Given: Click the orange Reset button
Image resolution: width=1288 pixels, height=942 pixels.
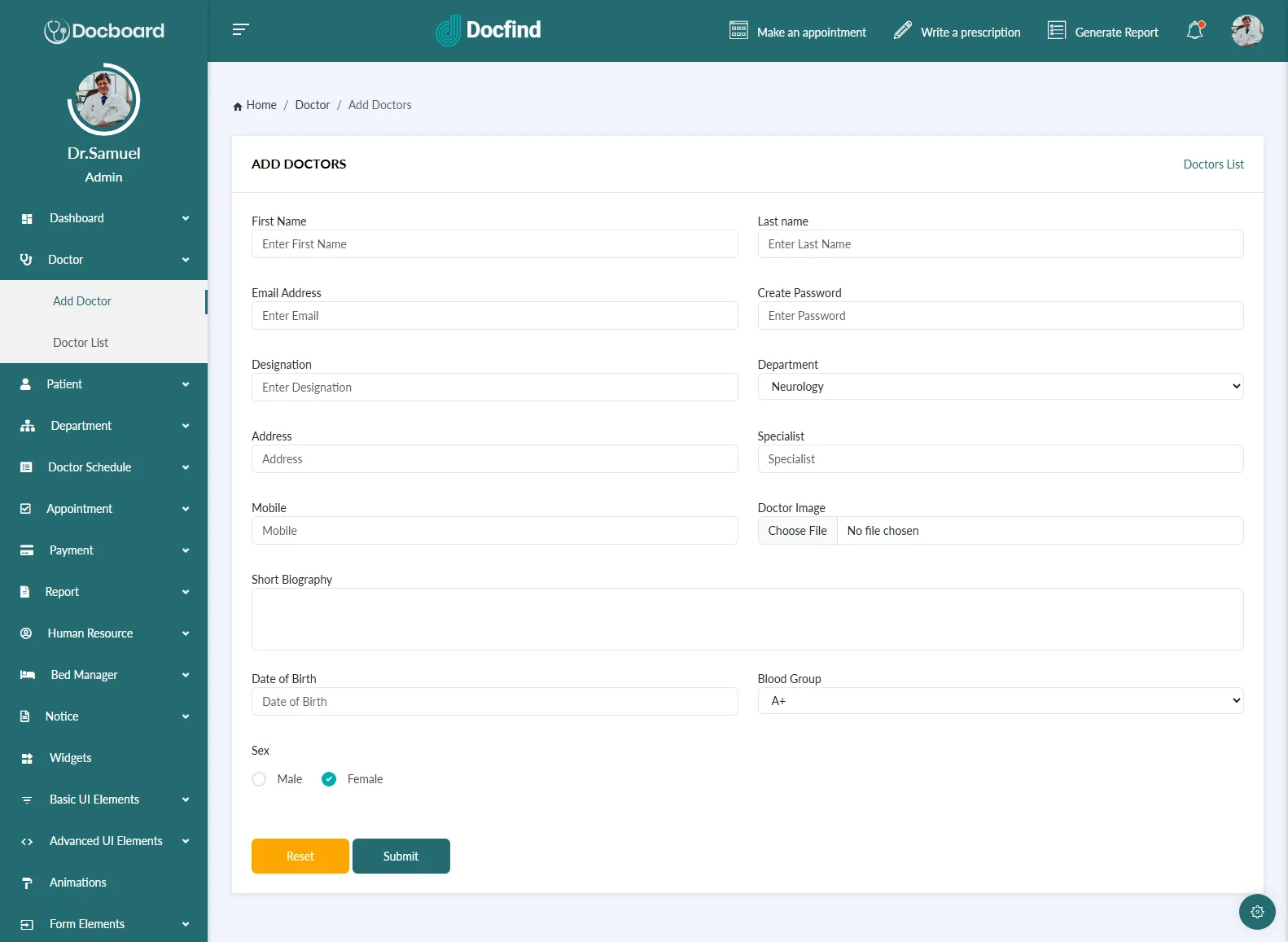Looking at the screenshot, I should pos(300,857).
